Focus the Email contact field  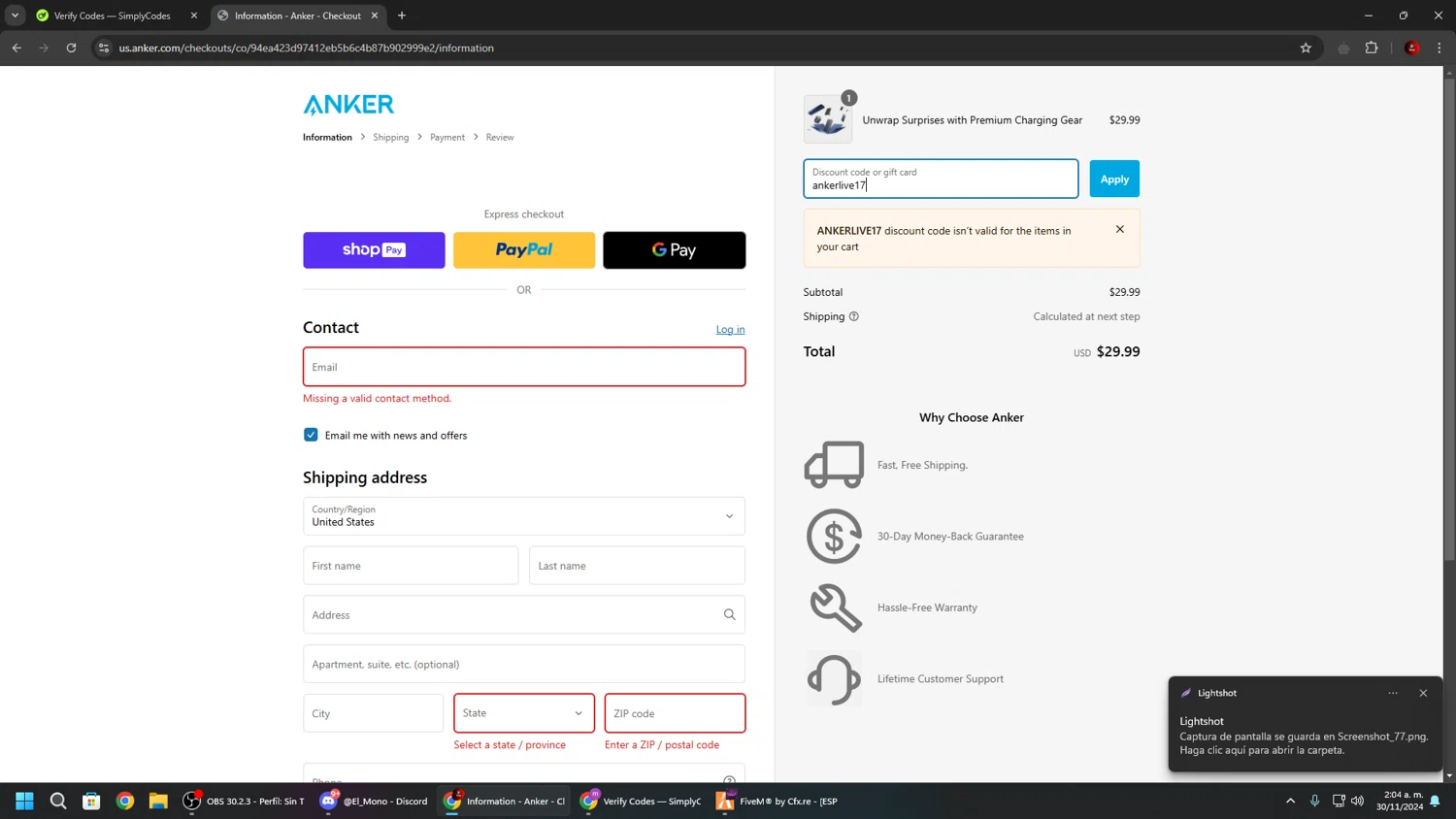524,367
